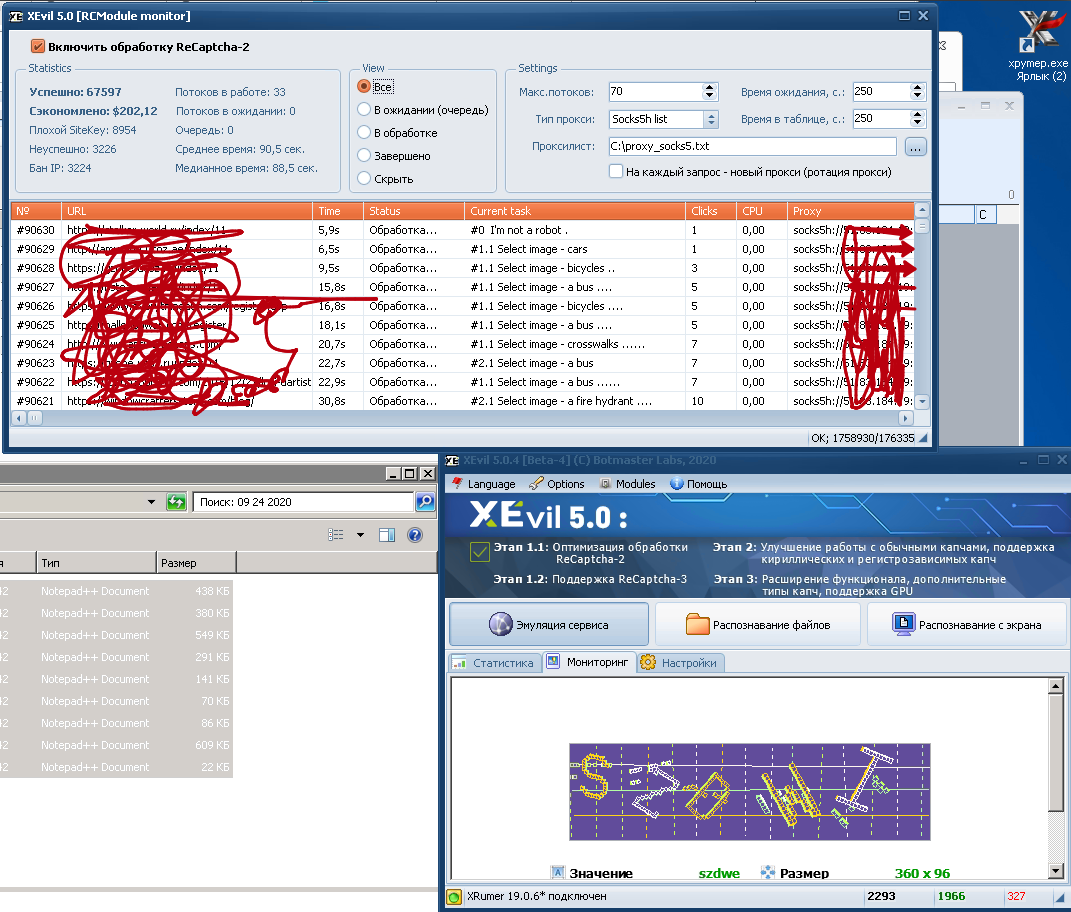Switch to the Настройки tab
The image size is (1071, 912).
[x=680, y=663]
